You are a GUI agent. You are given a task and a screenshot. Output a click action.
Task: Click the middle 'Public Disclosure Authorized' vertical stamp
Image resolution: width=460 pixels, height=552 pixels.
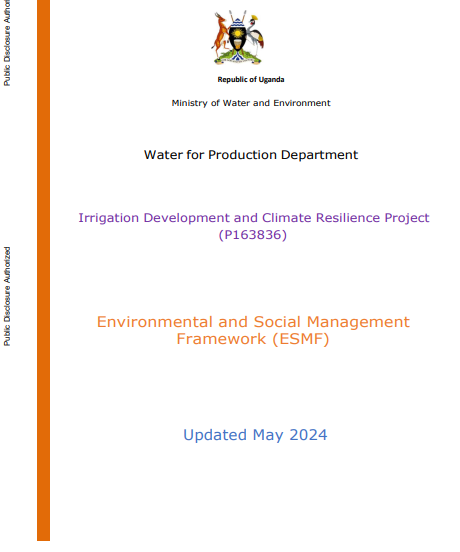7,296
